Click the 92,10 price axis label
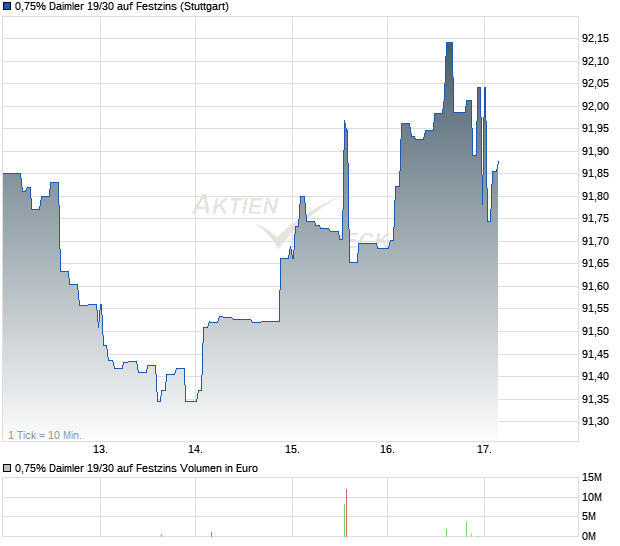This screenshot has width=620, height=546. pos(595,61)
